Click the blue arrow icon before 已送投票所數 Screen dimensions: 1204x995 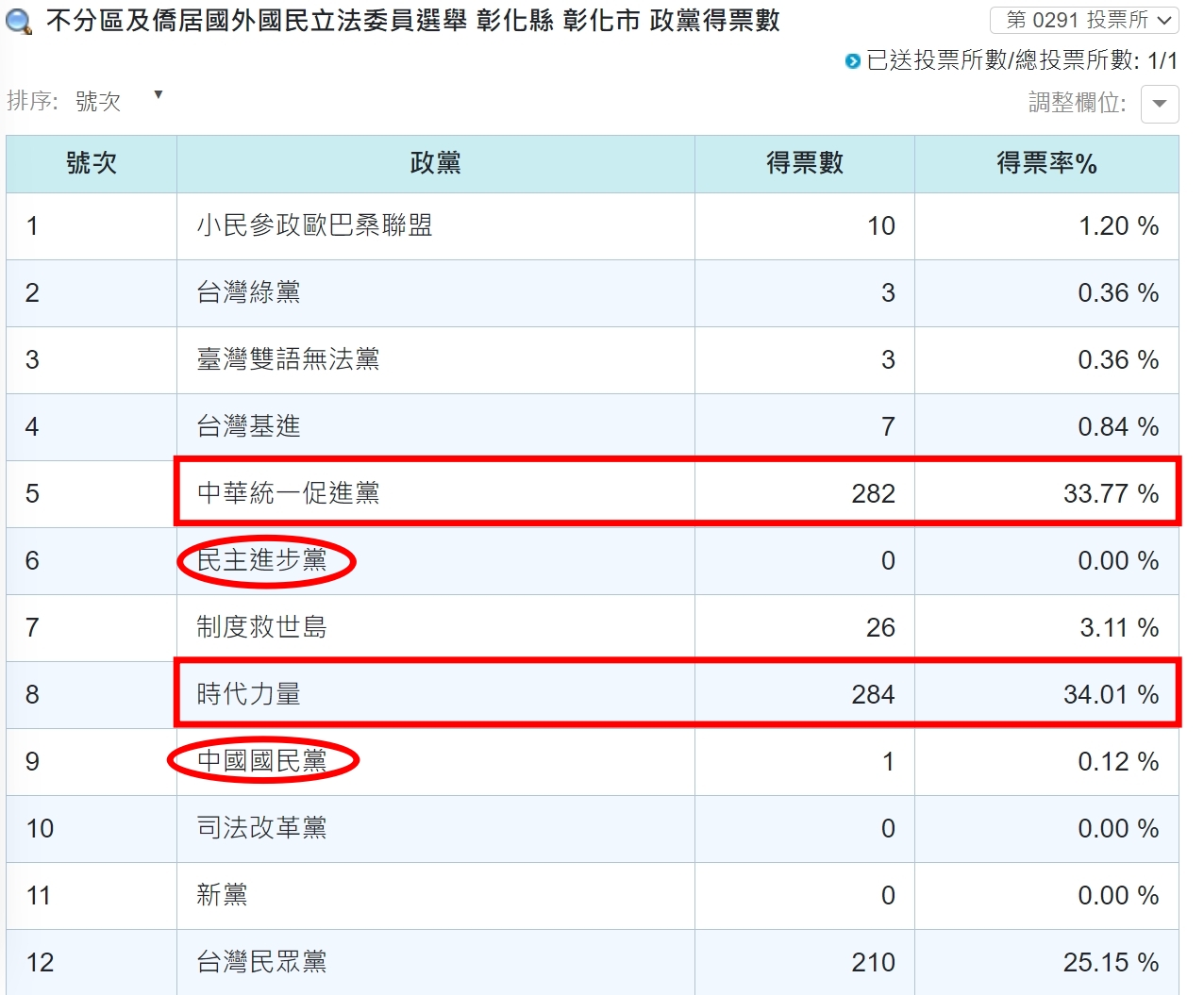pos(853,61)
